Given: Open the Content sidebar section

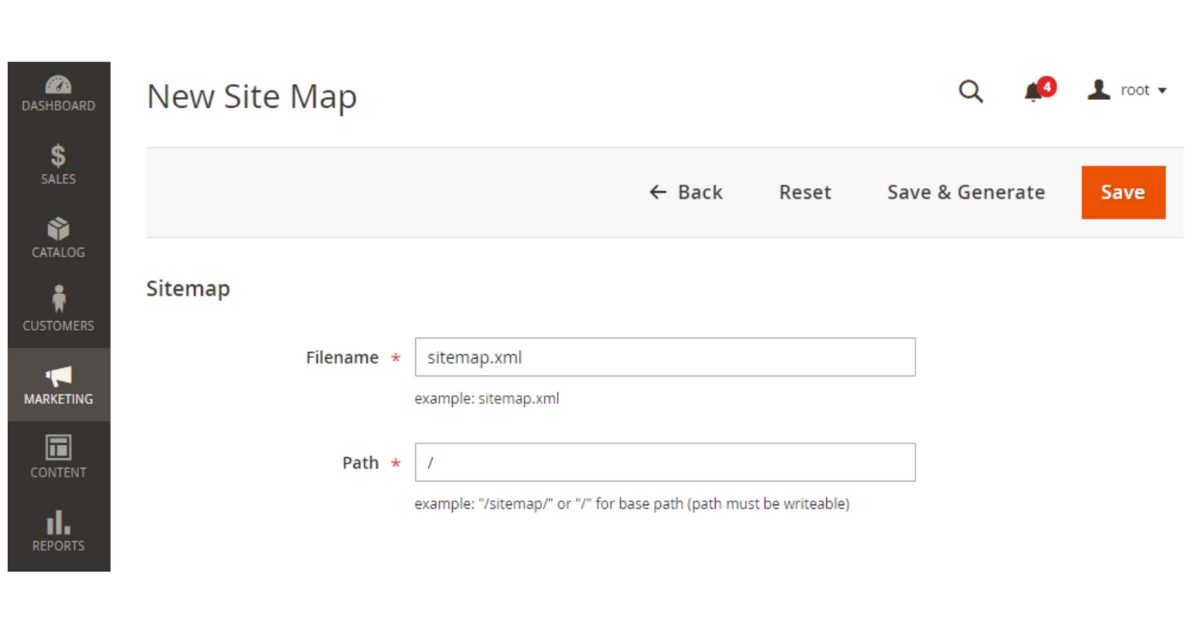Looking at the screenshot, I should (58, 458).
